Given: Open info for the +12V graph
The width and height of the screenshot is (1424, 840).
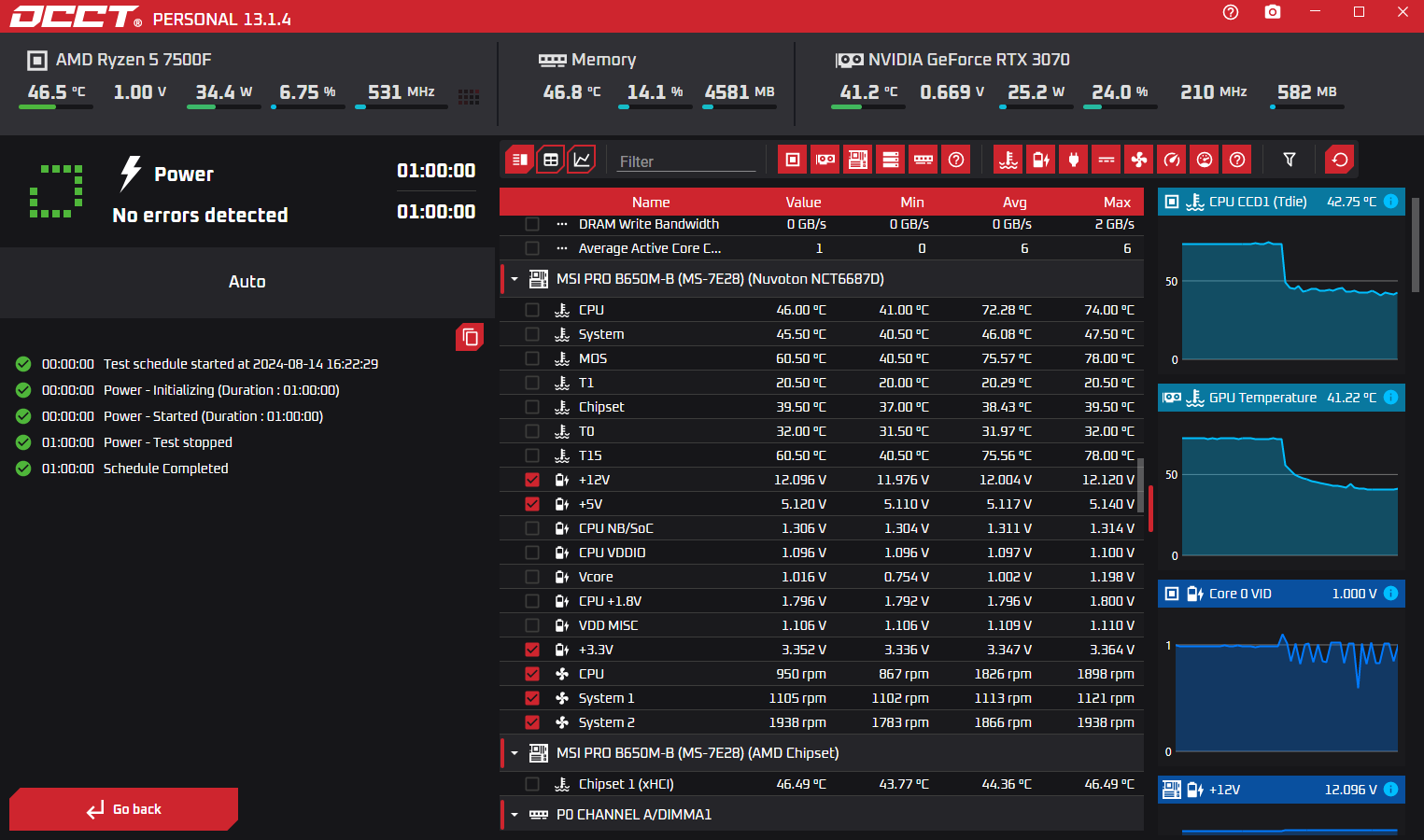Looking at the screenshot, I should pyautogui.click(x=1390, y=790).
